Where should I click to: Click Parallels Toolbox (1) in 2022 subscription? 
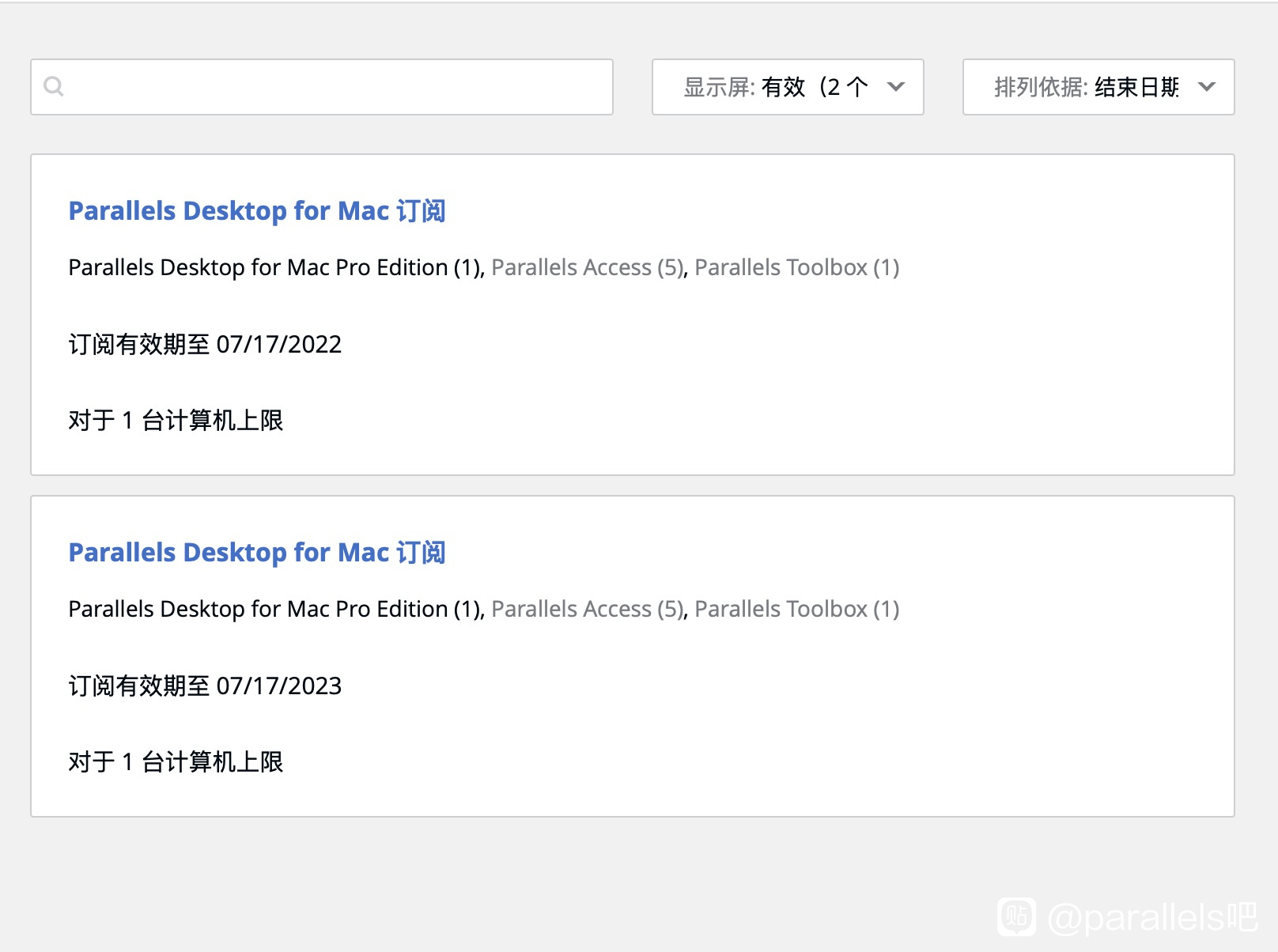(x=797, y=267)
